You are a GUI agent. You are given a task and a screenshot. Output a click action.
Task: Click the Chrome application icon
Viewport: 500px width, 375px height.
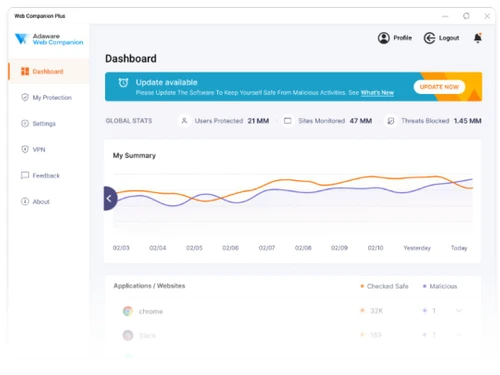point(128,311)
